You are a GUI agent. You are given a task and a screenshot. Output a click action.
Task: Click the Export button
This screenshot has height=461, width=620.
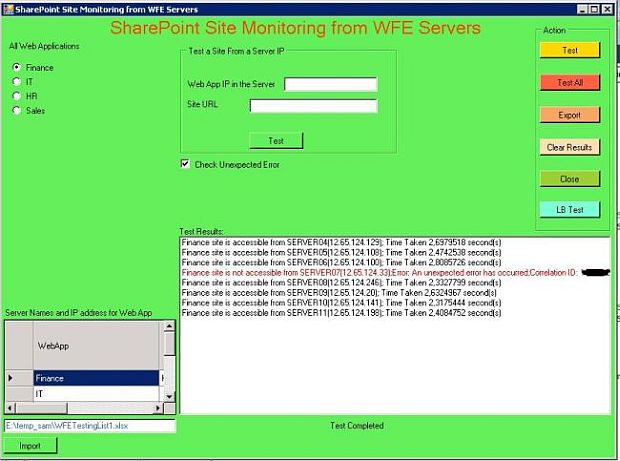tap(570, 115)
